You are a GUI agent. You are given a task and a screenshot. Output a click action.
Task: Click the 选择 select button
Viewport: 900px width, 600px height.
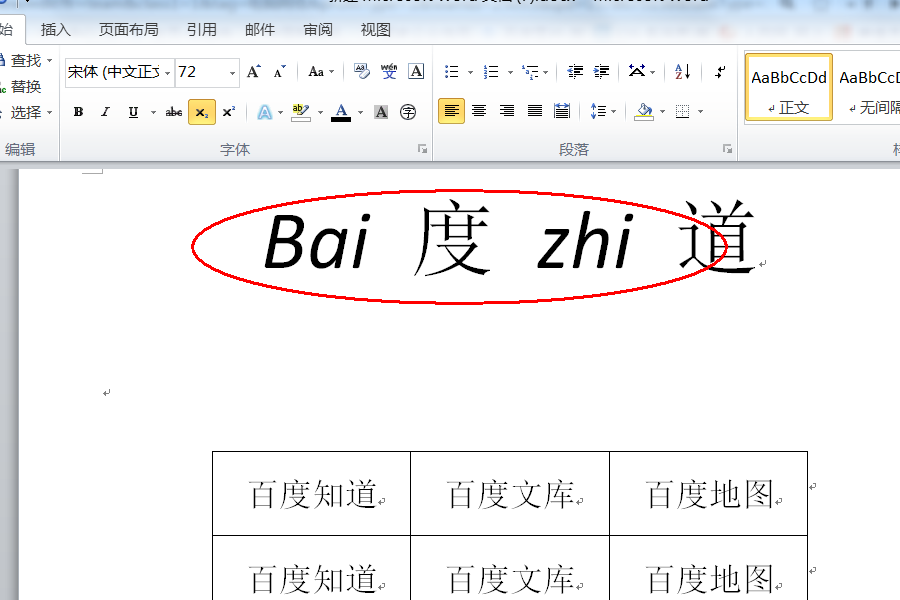tap(26, 113)
